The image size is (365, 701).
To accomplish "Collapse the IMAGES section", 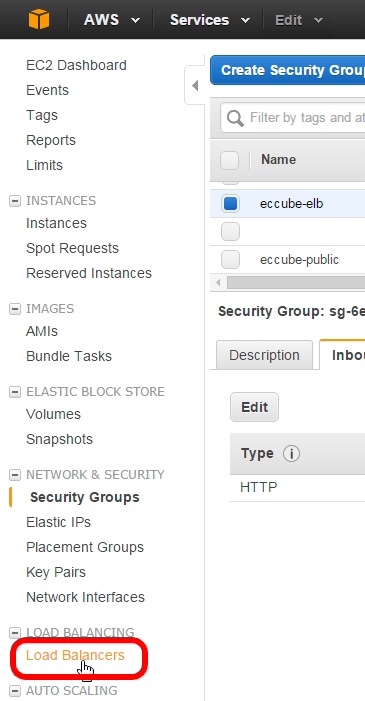I will coord(15,309).
